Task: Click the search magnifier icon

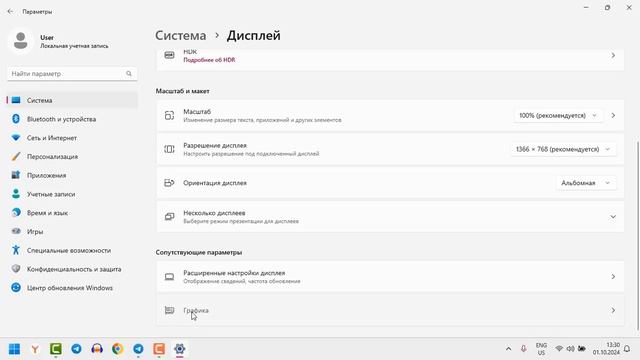Action: point(129,73)
